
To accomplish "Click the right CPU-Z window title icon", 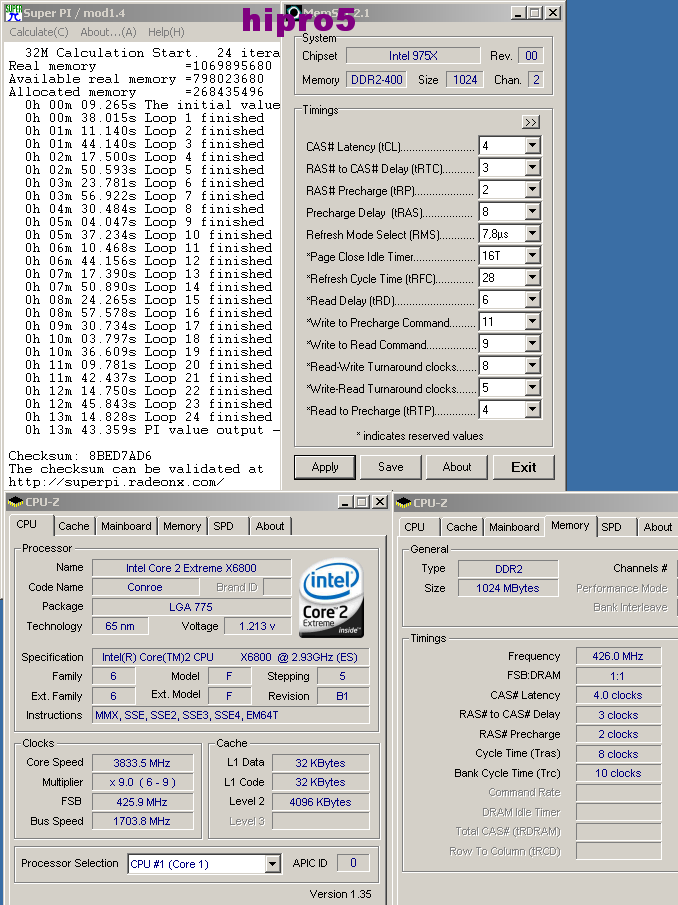I will pos(403,503).
